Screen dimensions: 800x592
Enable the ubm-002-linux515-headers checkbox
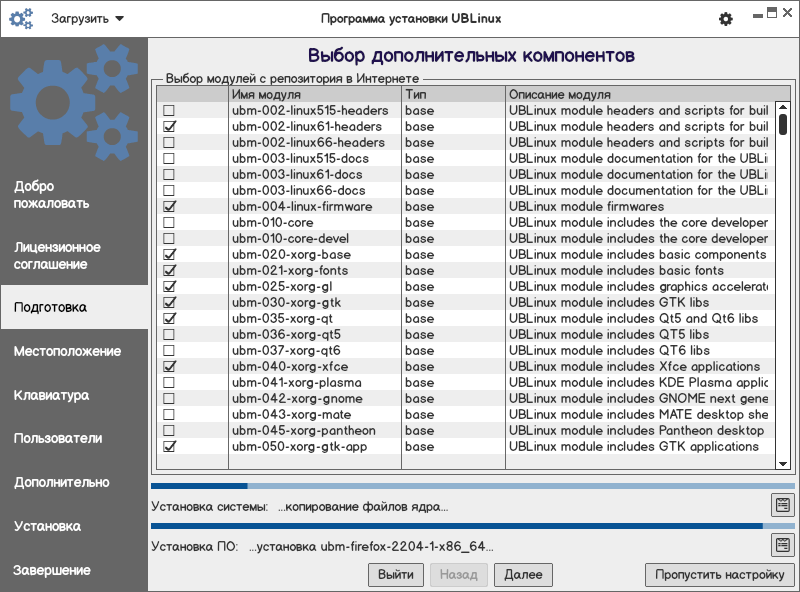(169, 111)
